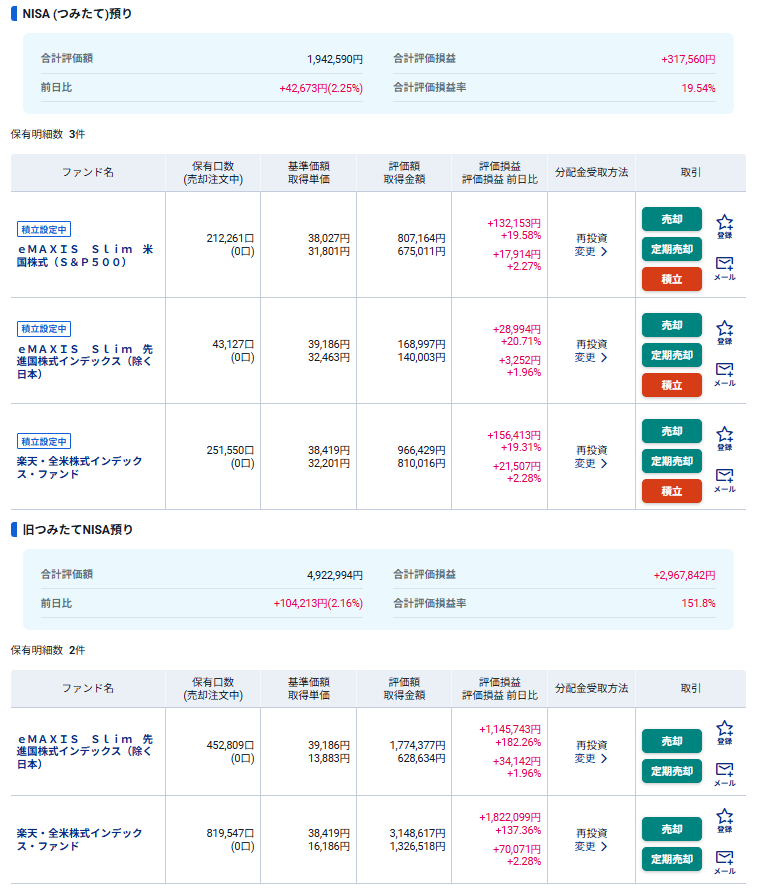
Task: Click star register icon in 旧つみたてNISA 楽天・全米株式 row
Action: [725, 821]
